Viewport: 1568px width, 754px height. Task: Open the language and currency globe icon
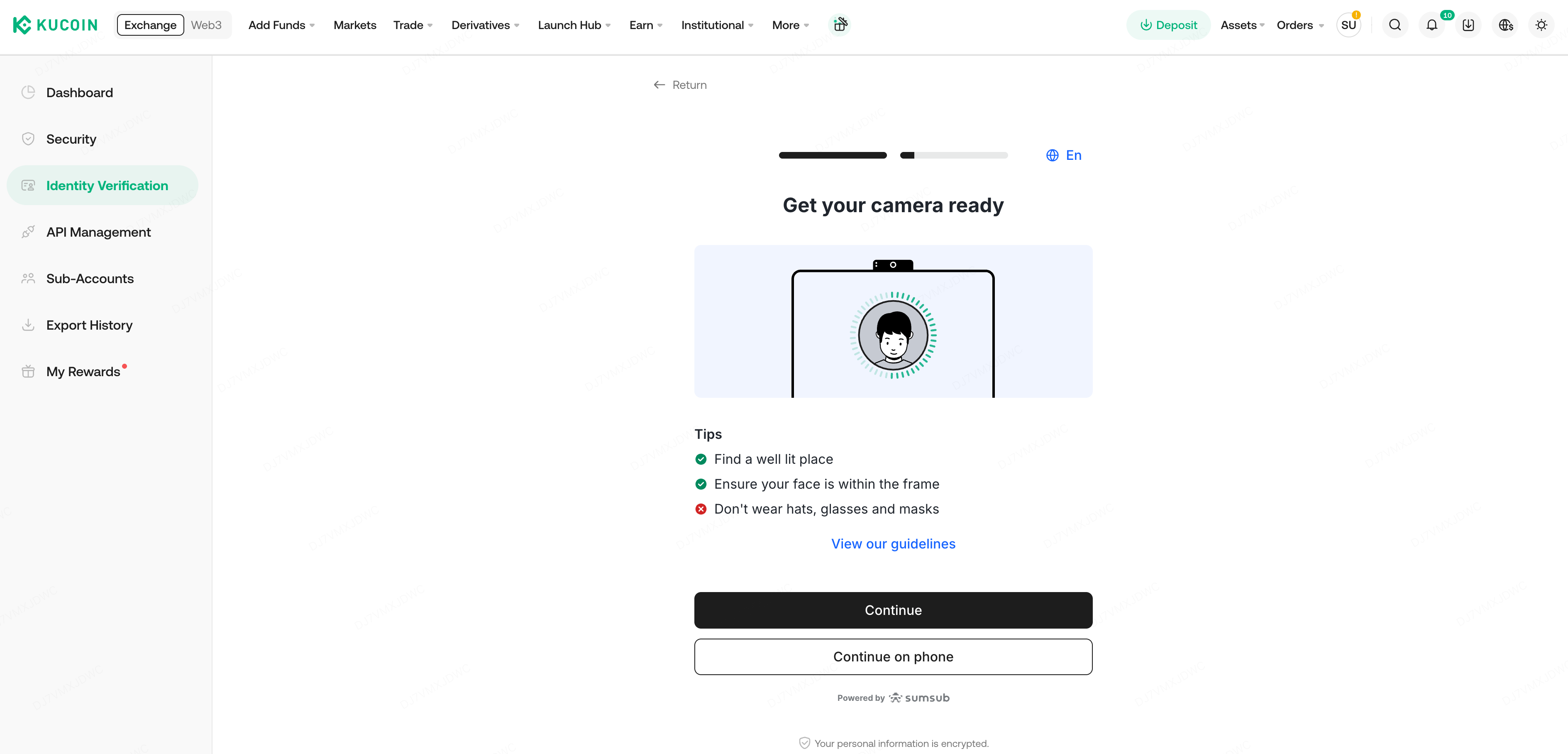(1505, 25)
